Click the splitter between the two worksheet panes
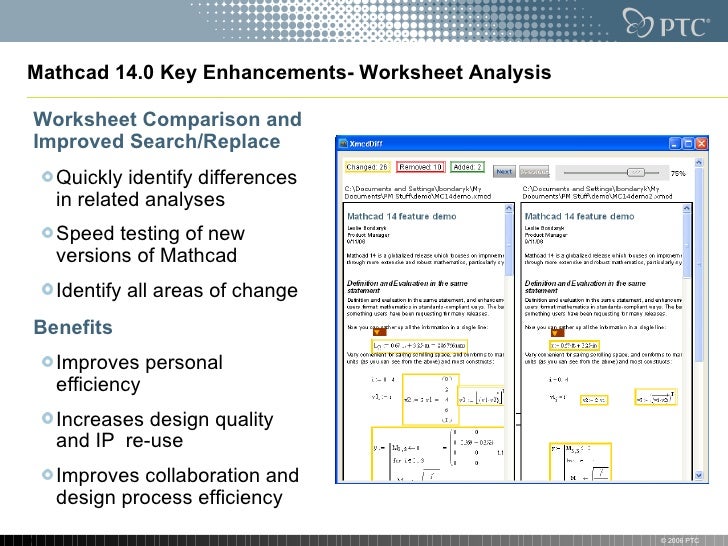 518,341
